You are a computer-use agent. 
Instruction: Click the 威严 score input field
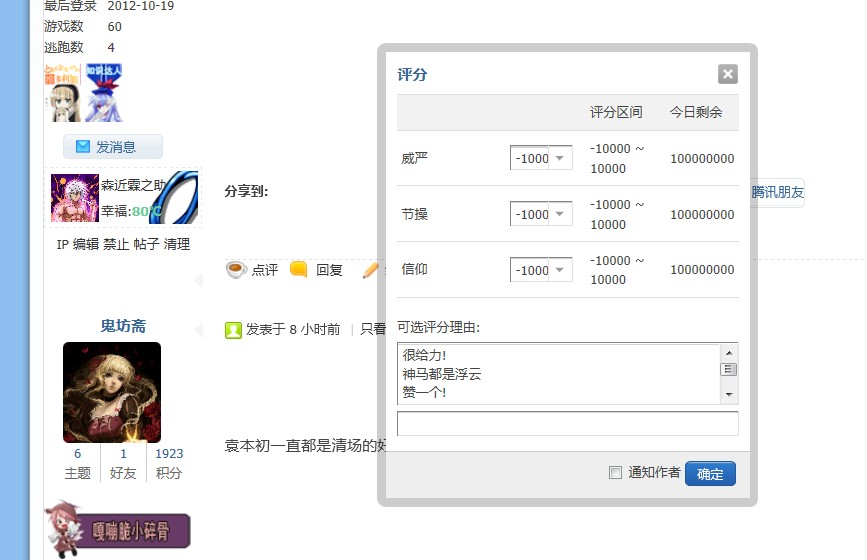coord(530,158)
